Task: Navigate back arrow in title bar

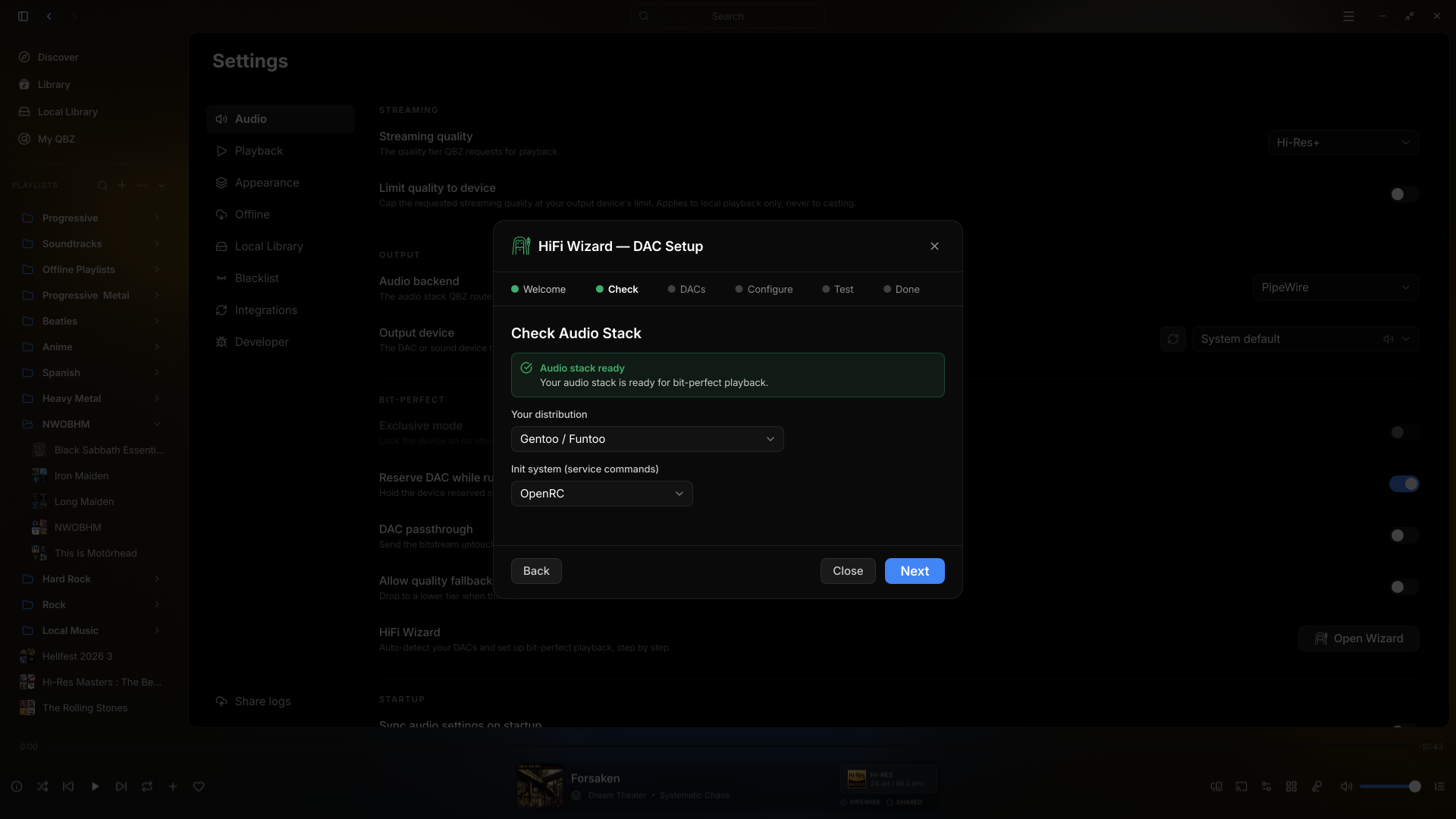Action: click(x=49, y=16)
